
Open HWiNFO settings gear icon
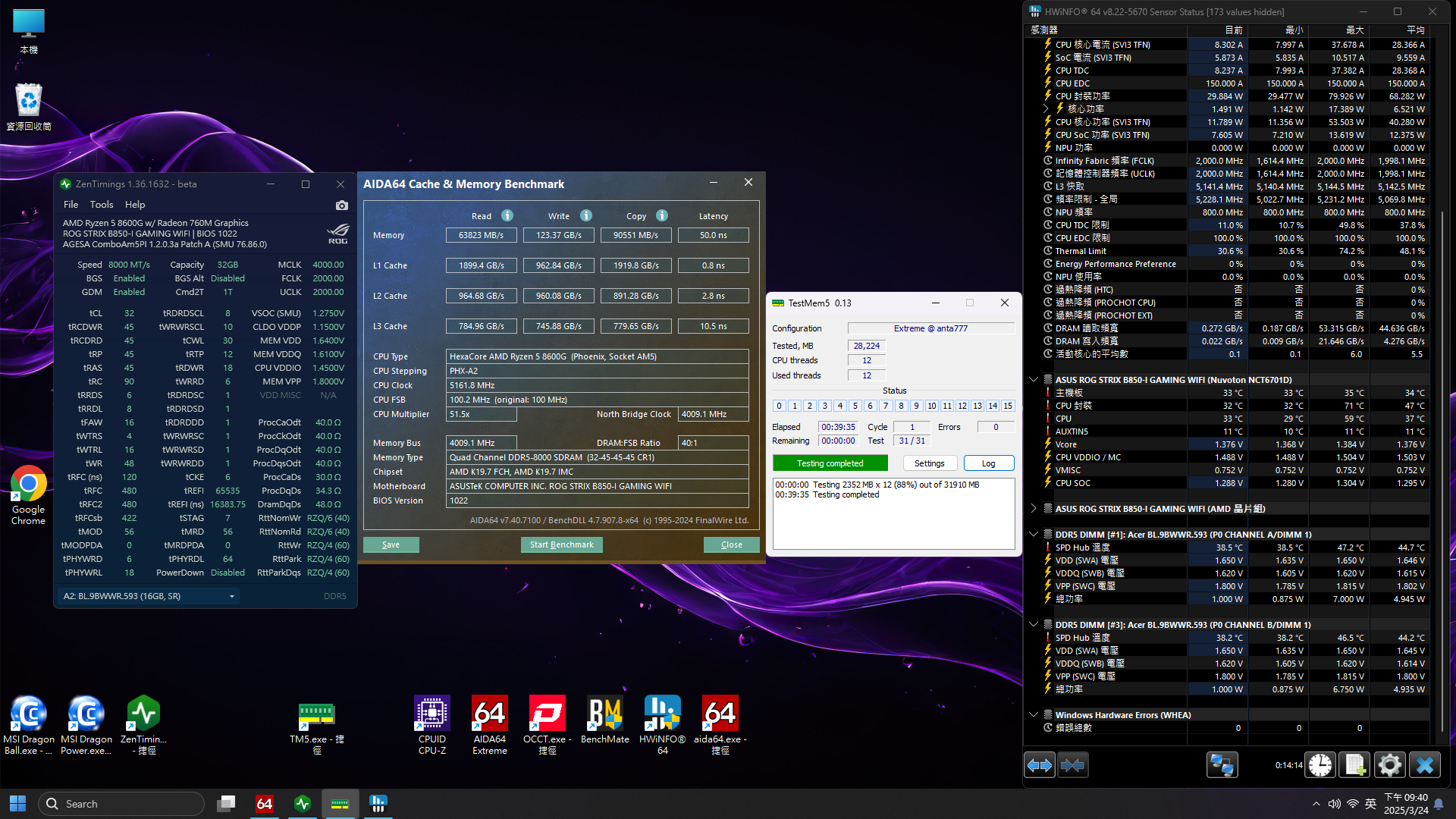click(x=1389, y=765)
